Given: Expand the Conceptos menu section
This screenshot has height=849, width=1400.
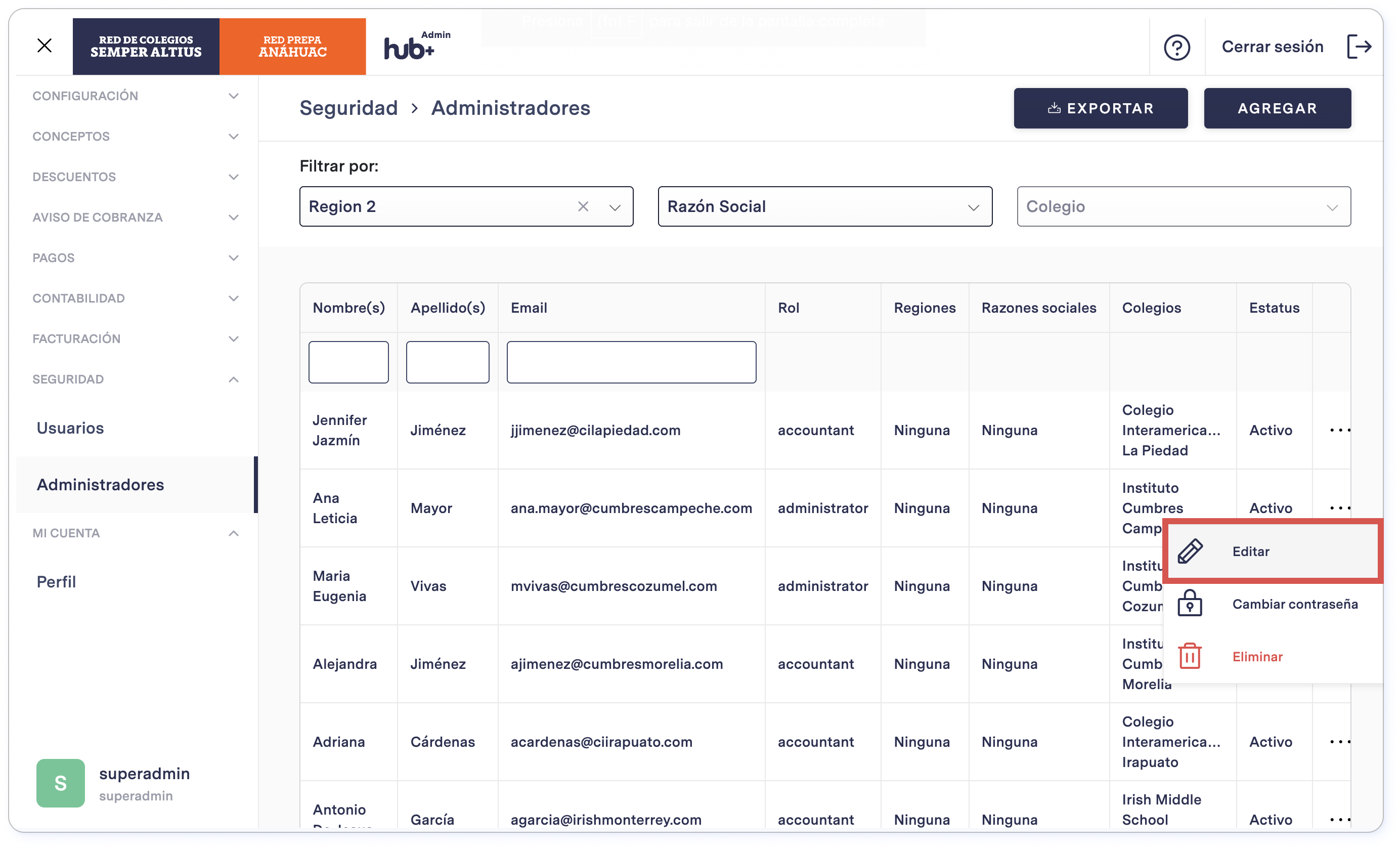Looking at the screenshot, I should click(x=137, y=137).
